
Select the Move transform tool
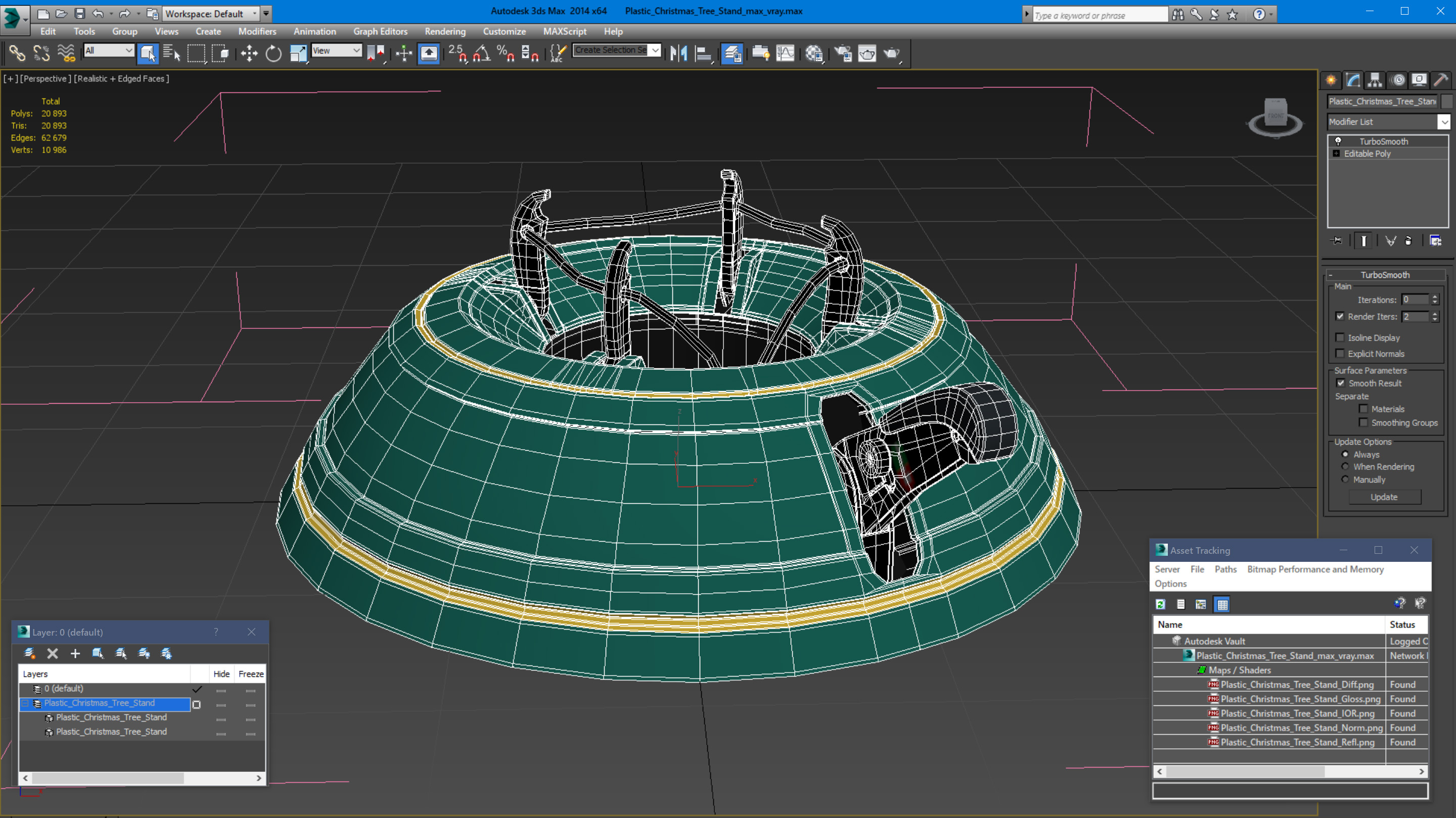249,54
